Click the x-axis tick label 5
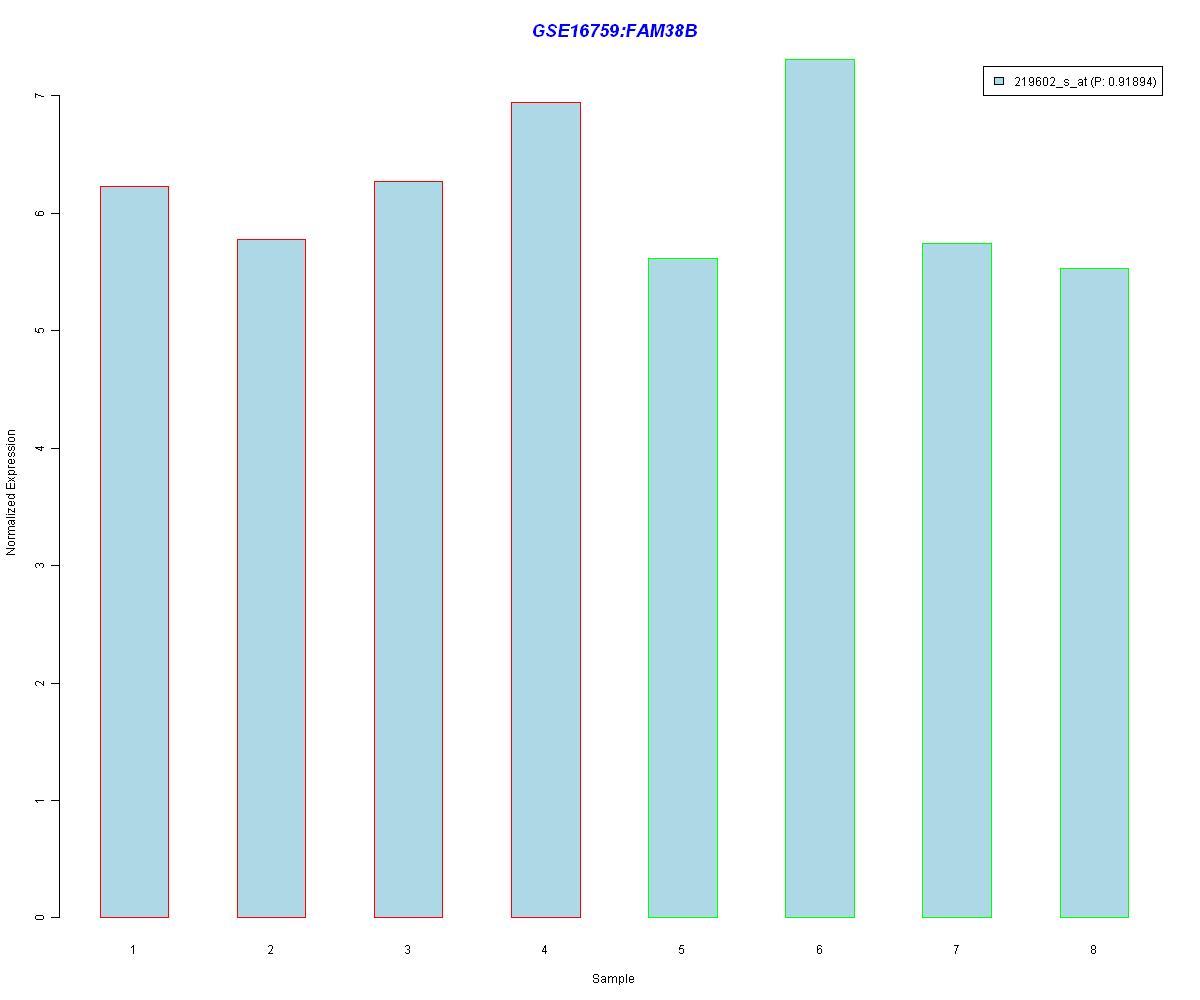Screen dimensions: 1200x1000 [x=681, y=949]
